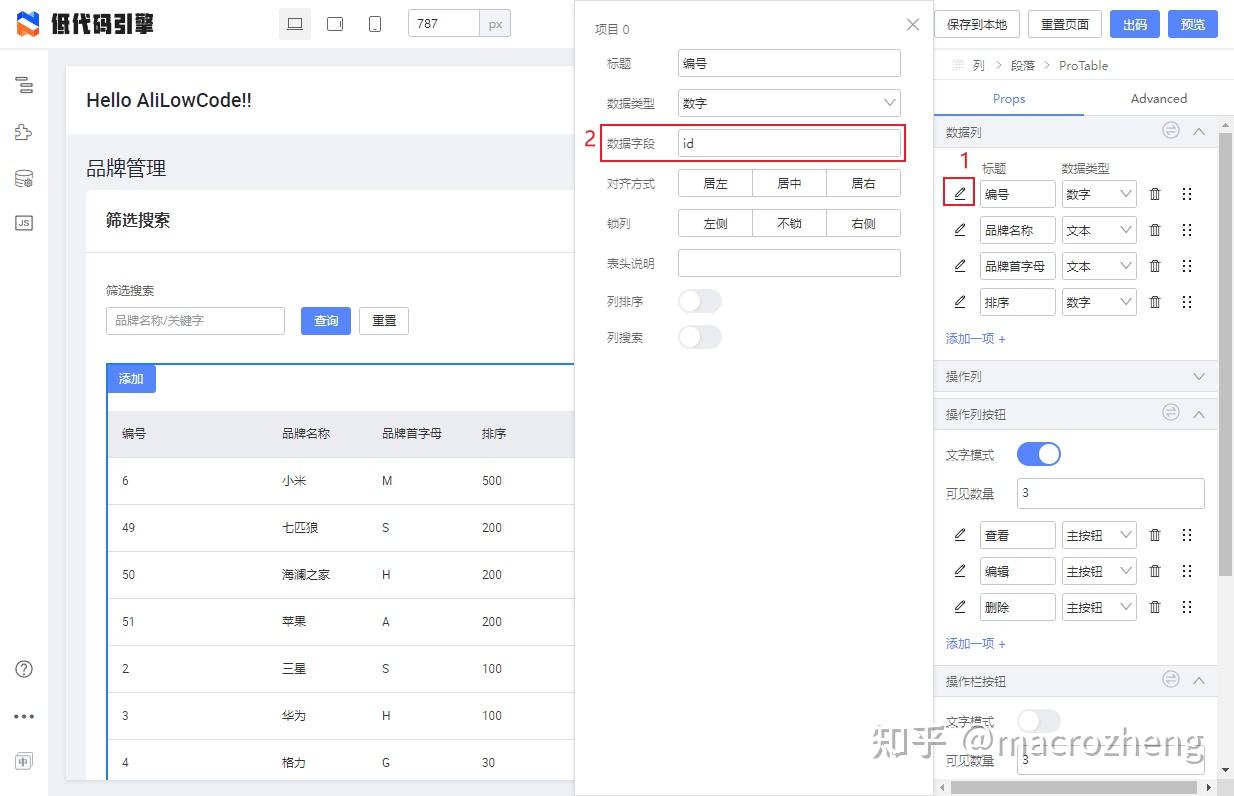Turn off 文字模式 switch under 操作列按钮
Viewport: 1234px width, 796px height.
tap(1039, 454)
